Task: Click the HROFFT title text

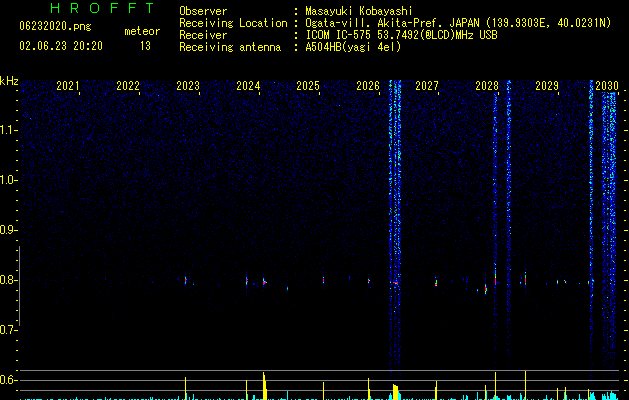Action: [x=102, y=8]
